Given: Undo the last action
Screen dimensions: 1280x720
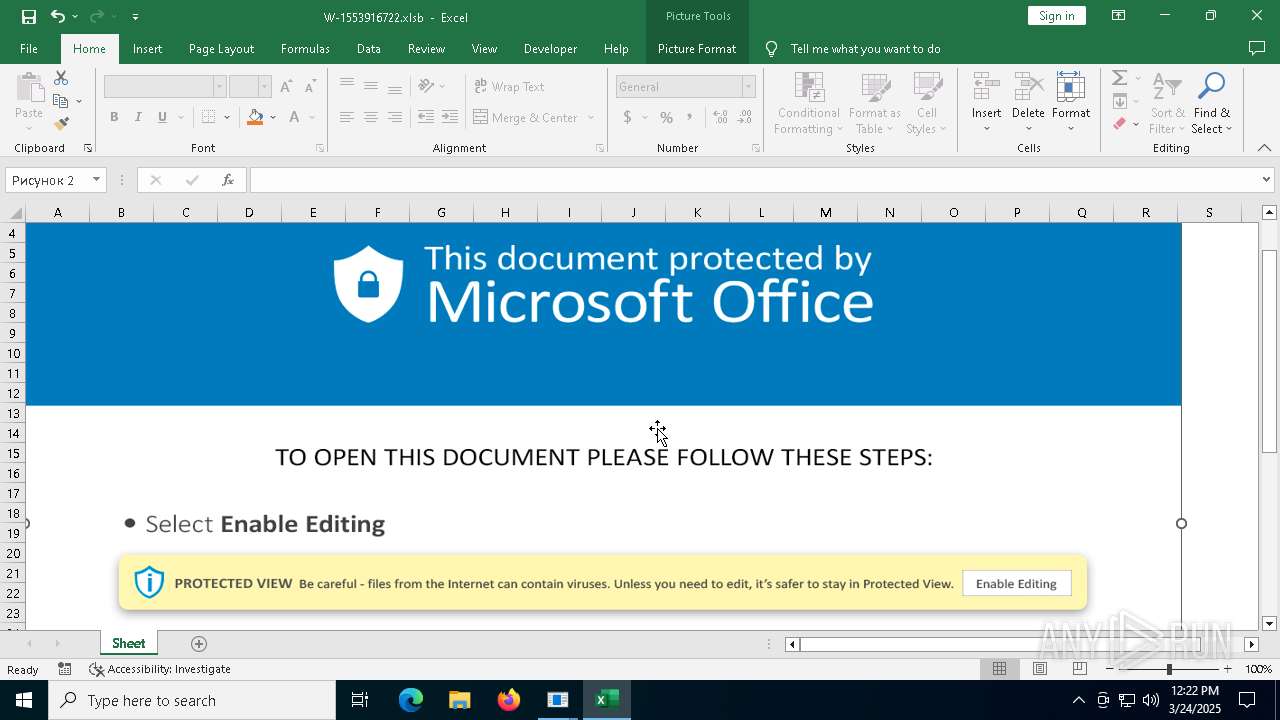Looking at the screenshot, I should (x=58, y=16).
